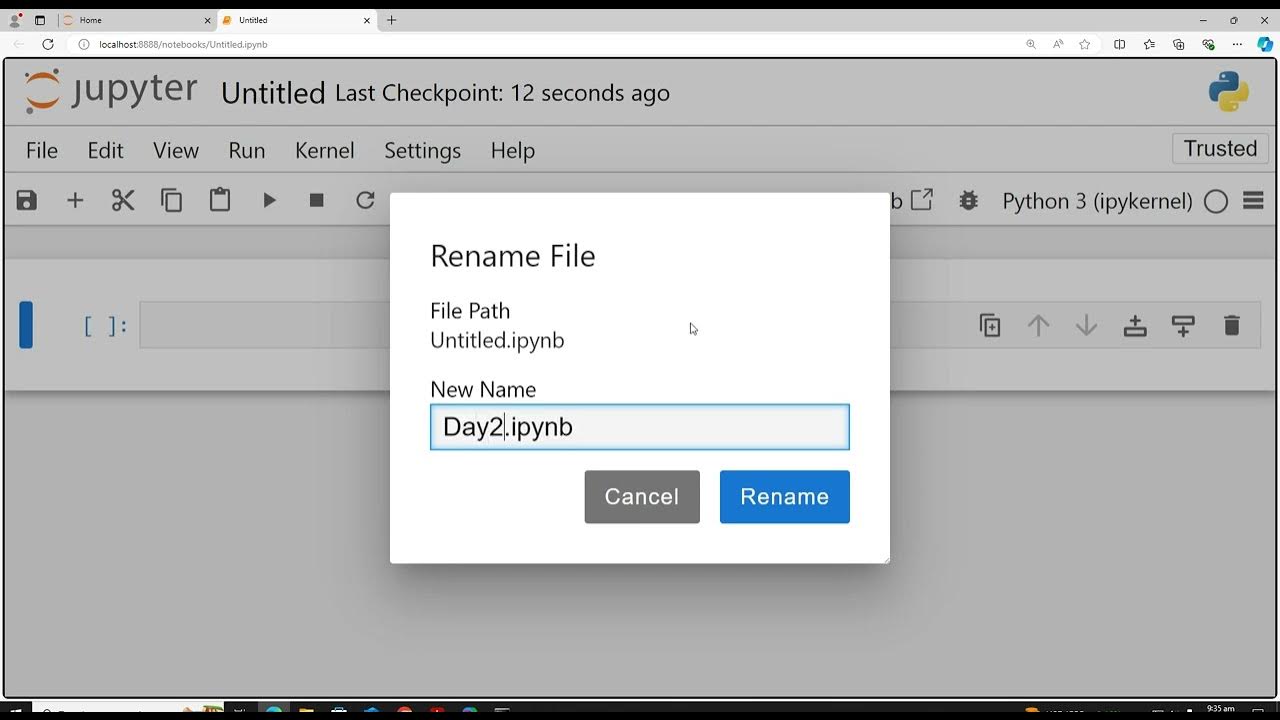Image resolution: width=1280 pixels, height=720 pixels.
Task: Expand the Settings menu
Action: click(x=422, y=150)
